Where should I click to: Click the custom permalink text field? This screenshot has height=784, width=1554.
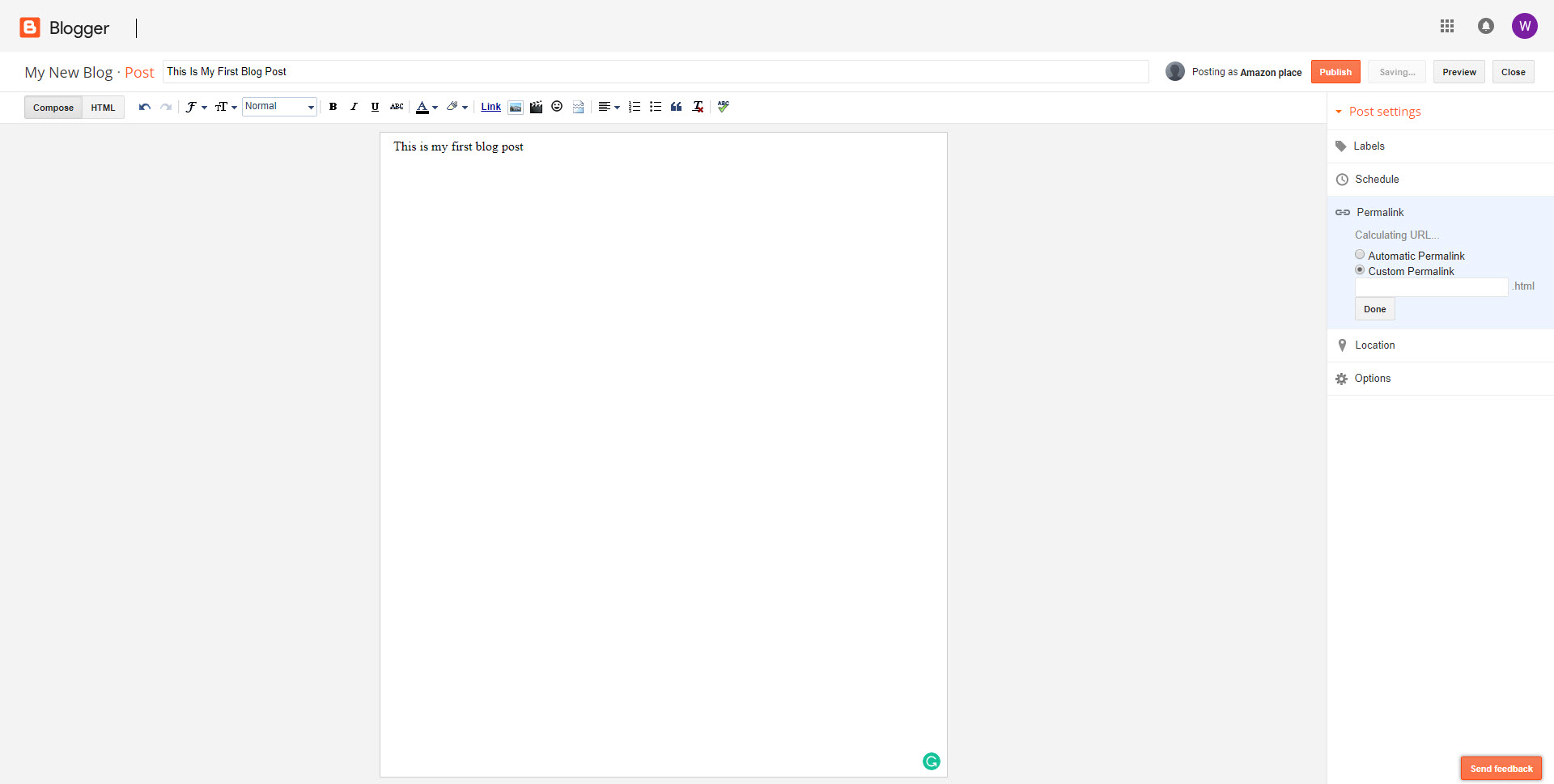click(x=1431, y=287)
